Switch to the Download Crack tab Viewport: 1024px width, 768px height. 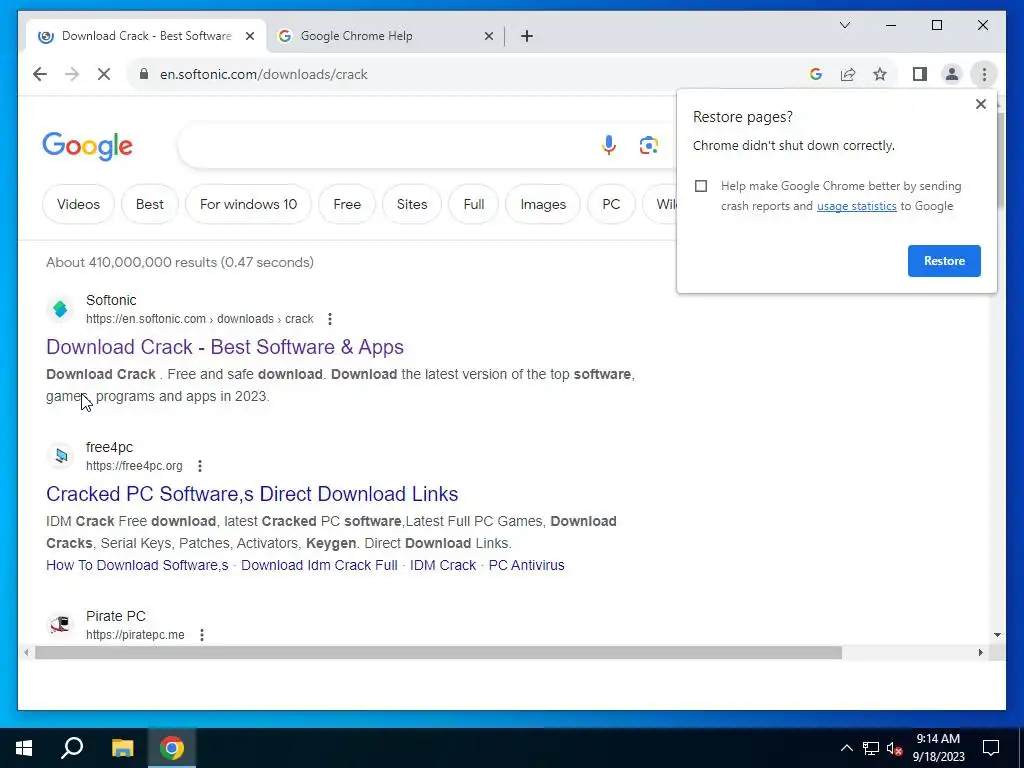tap(146, 36)
